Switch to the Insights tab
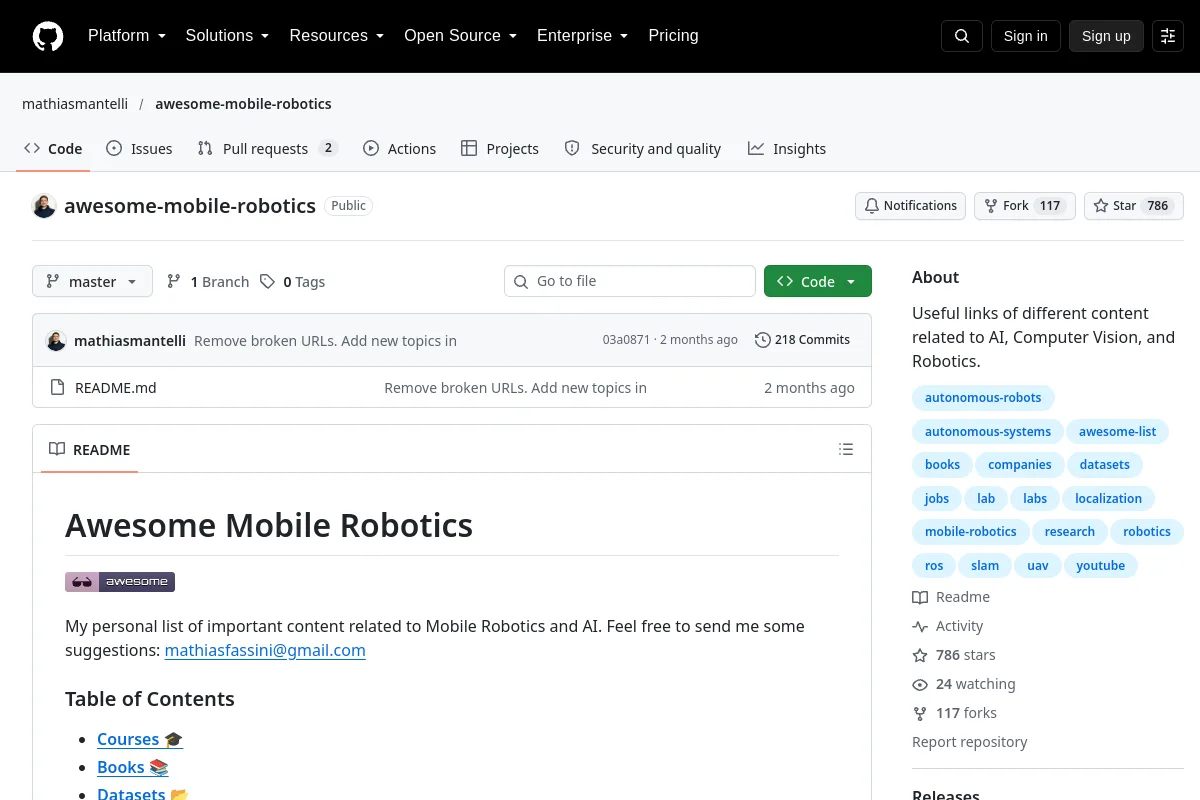Screen dimensions: 1200x800 787,148
